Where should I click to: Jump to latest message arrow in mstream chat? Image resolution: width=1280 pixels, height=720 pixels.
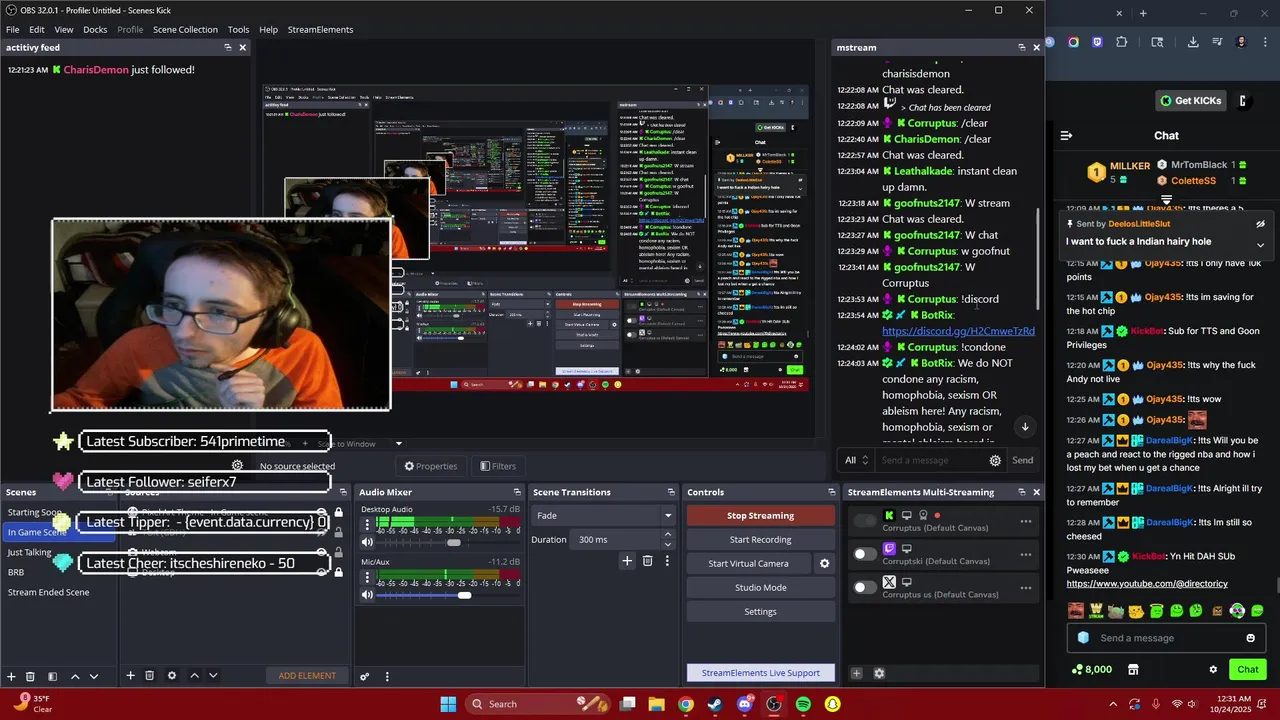tap(1024, 427)
